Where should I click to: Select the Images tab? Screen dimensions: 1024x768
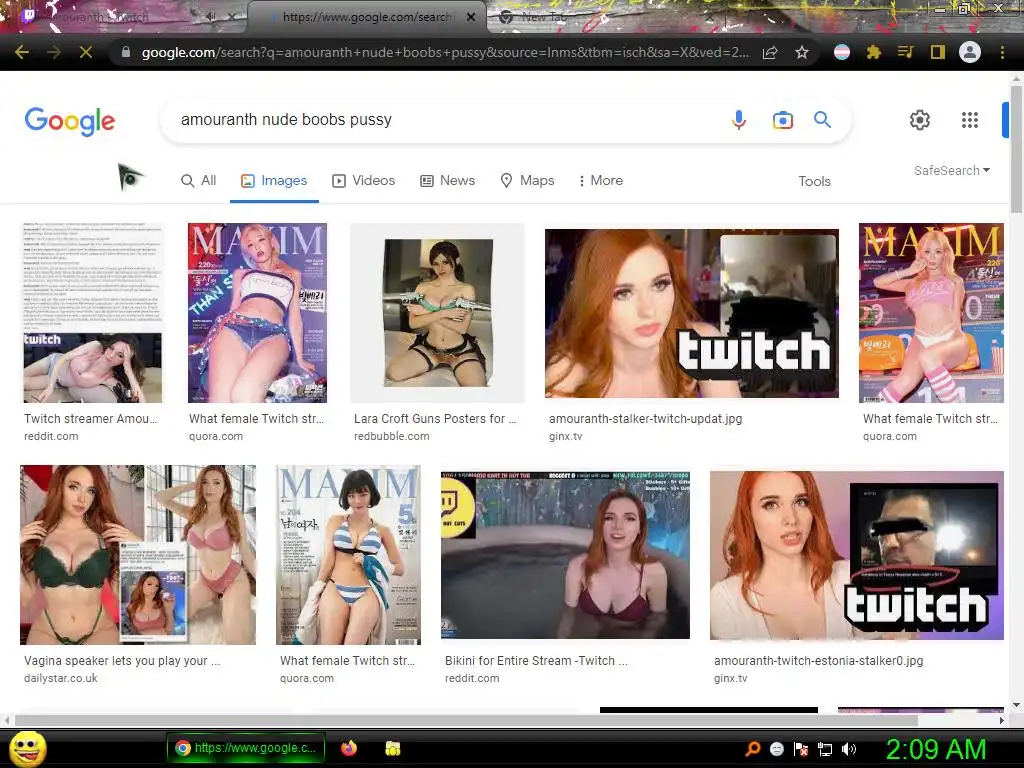point(274,181)
